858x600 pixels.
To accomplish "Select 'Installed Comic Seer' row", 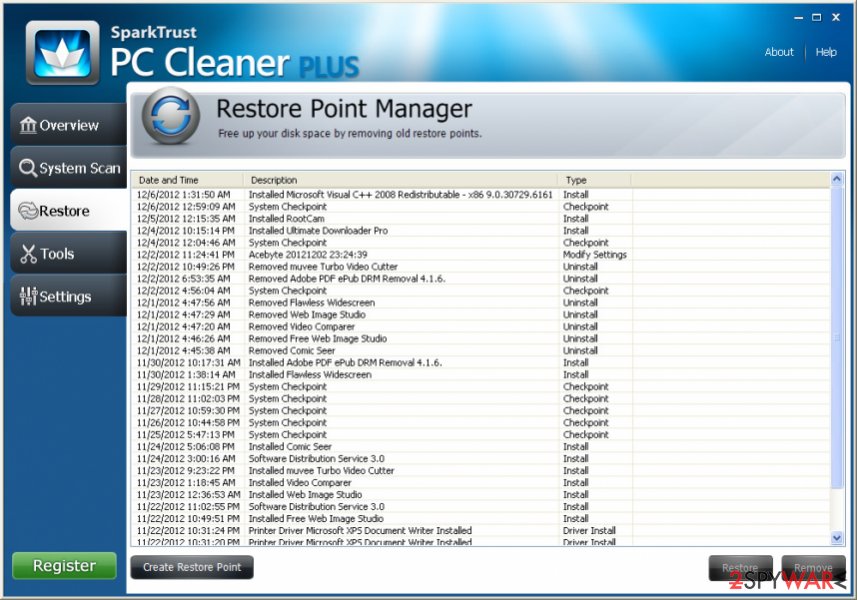I will [x=480, y=447].
